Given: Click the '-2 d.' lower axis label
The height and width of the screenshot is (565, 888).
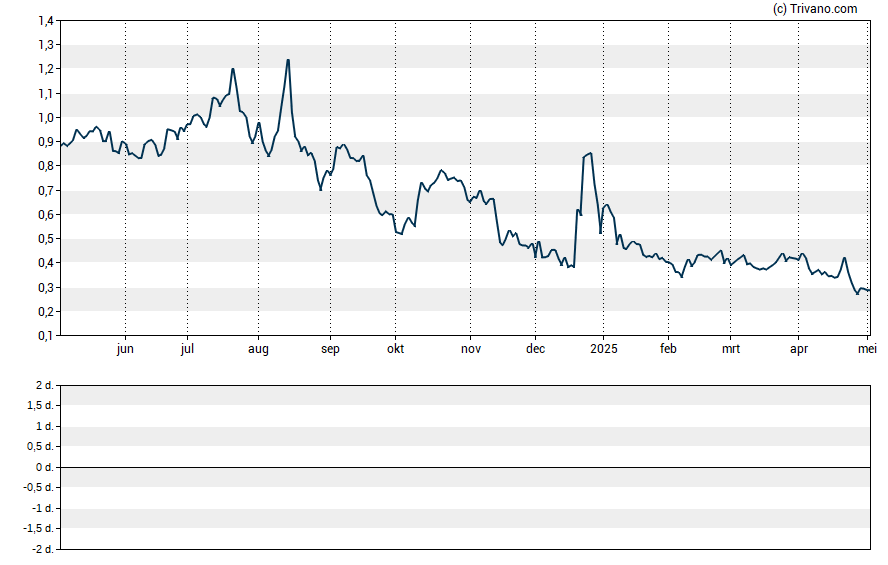Looking at the screenshot, I should [x=43, y=549].
